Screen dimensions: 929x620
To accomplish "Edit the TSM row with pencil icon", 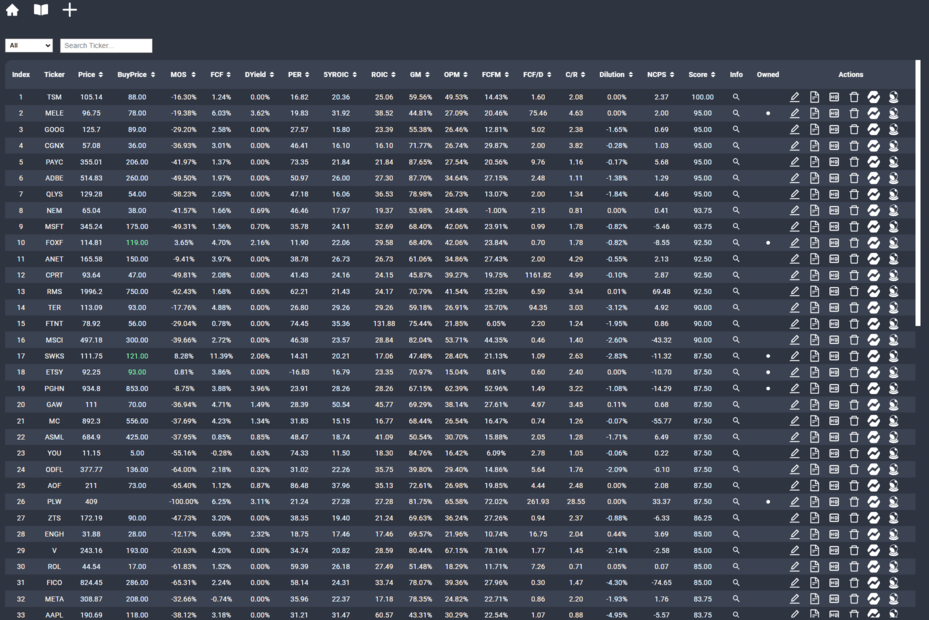I will point(795,97).
